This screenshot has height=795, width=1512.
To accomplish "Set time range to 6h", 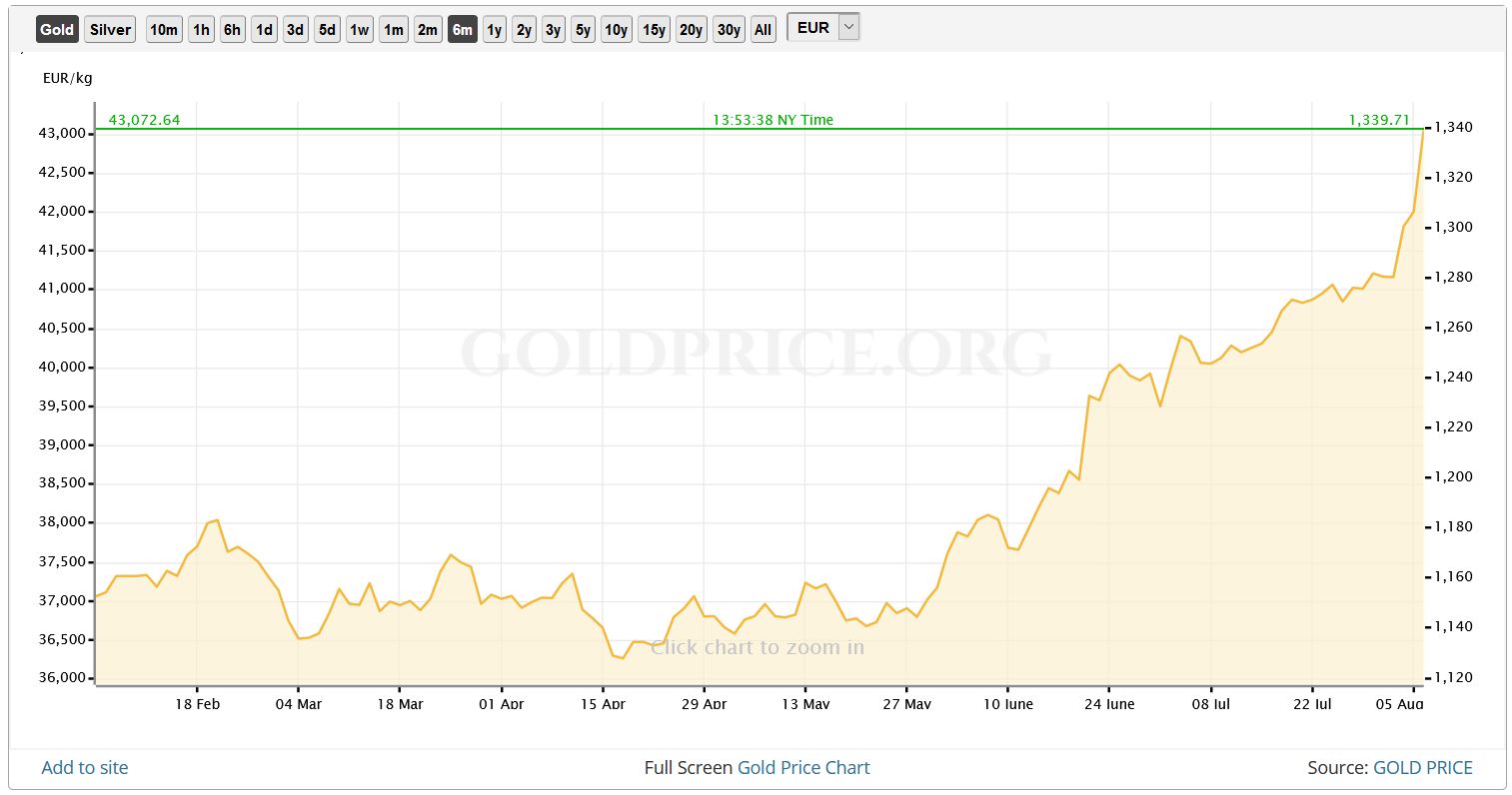I will click(232, 29).
